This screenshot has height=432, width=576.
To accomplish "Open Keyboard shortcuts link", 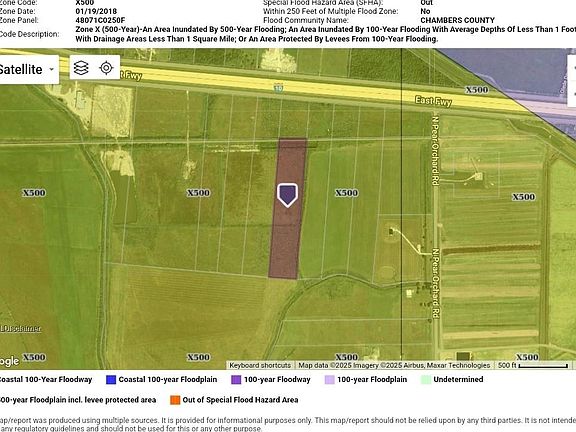I will (x=260, y=365).
